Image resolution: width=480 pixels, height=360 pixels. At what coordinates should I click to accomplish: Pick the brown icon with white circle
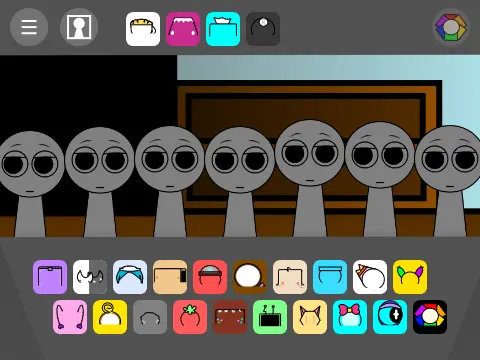tap(250, 277)
